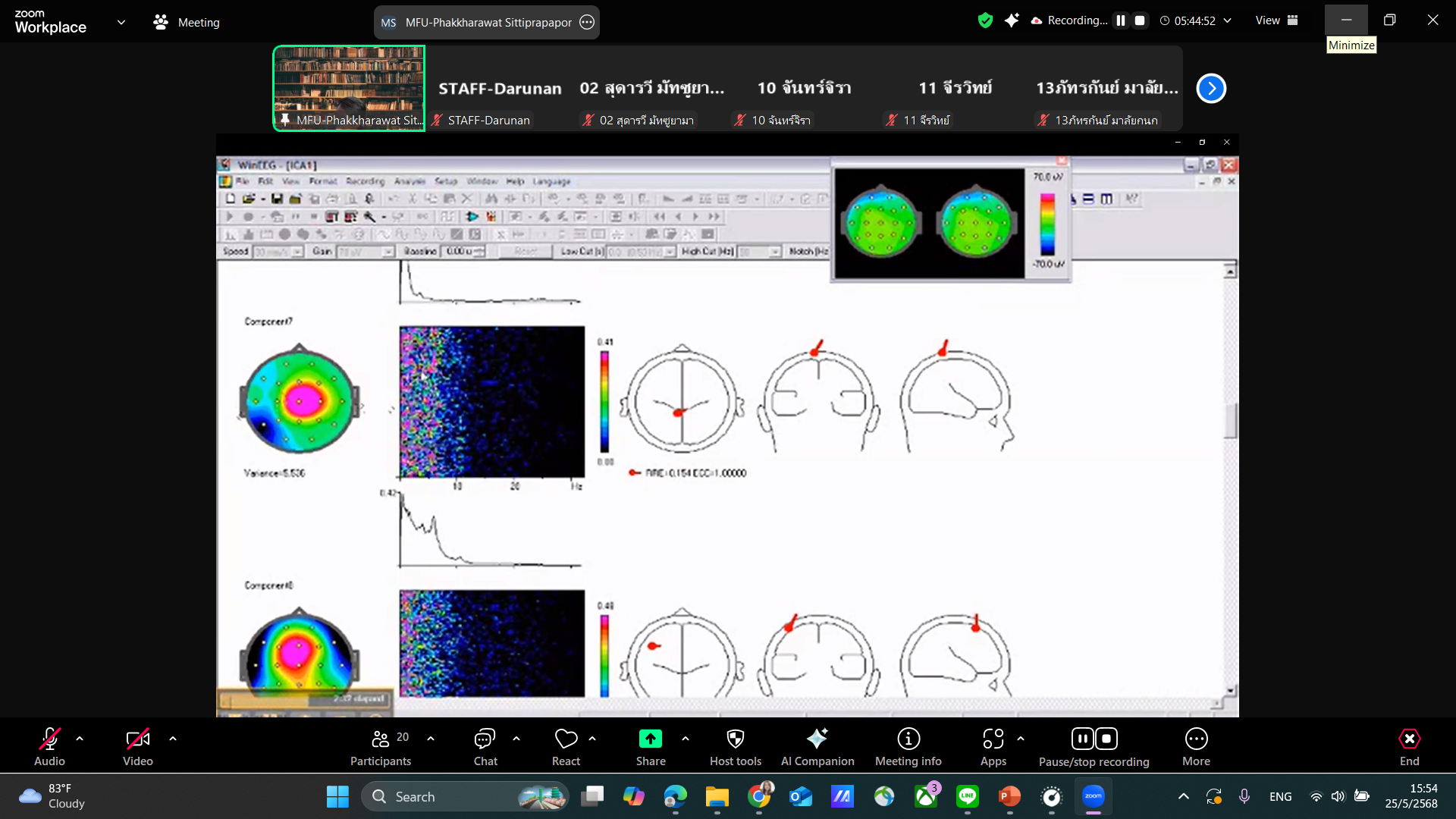
Task: Open the View layout dropdown
Action: point(1276,20)
